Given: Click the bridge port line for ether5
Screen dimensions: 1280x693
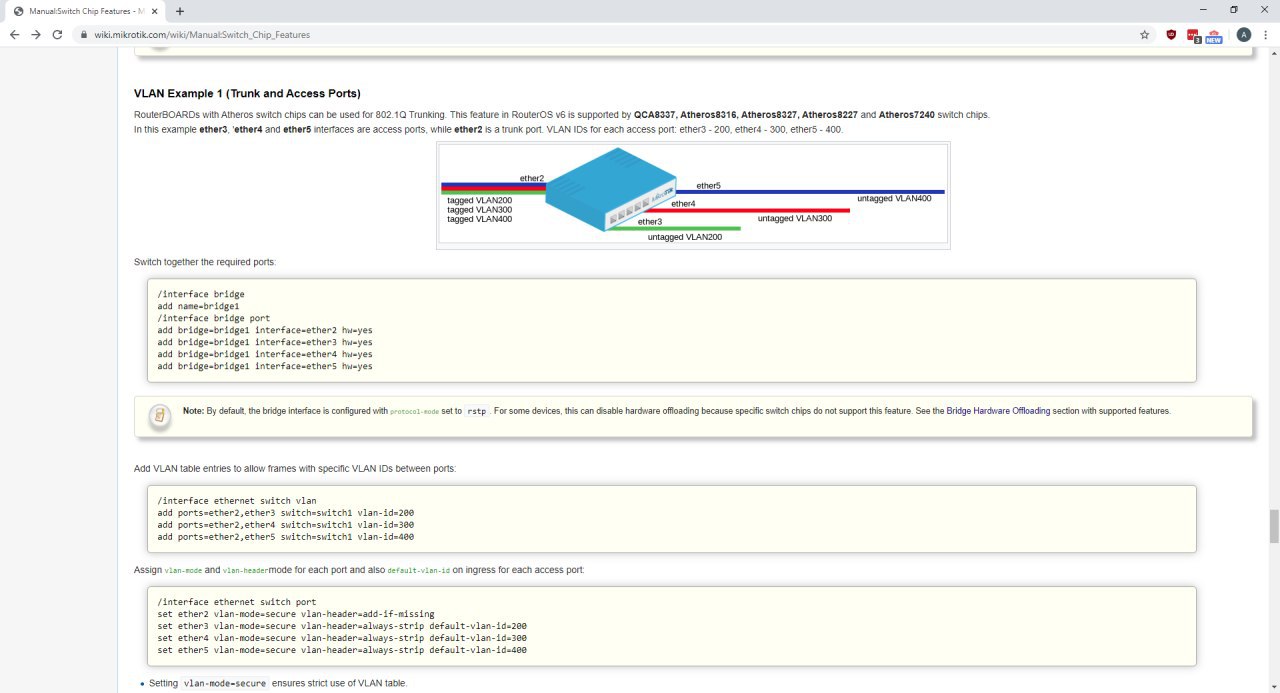Looking at the screenshot, I should [x=265, y=366].
